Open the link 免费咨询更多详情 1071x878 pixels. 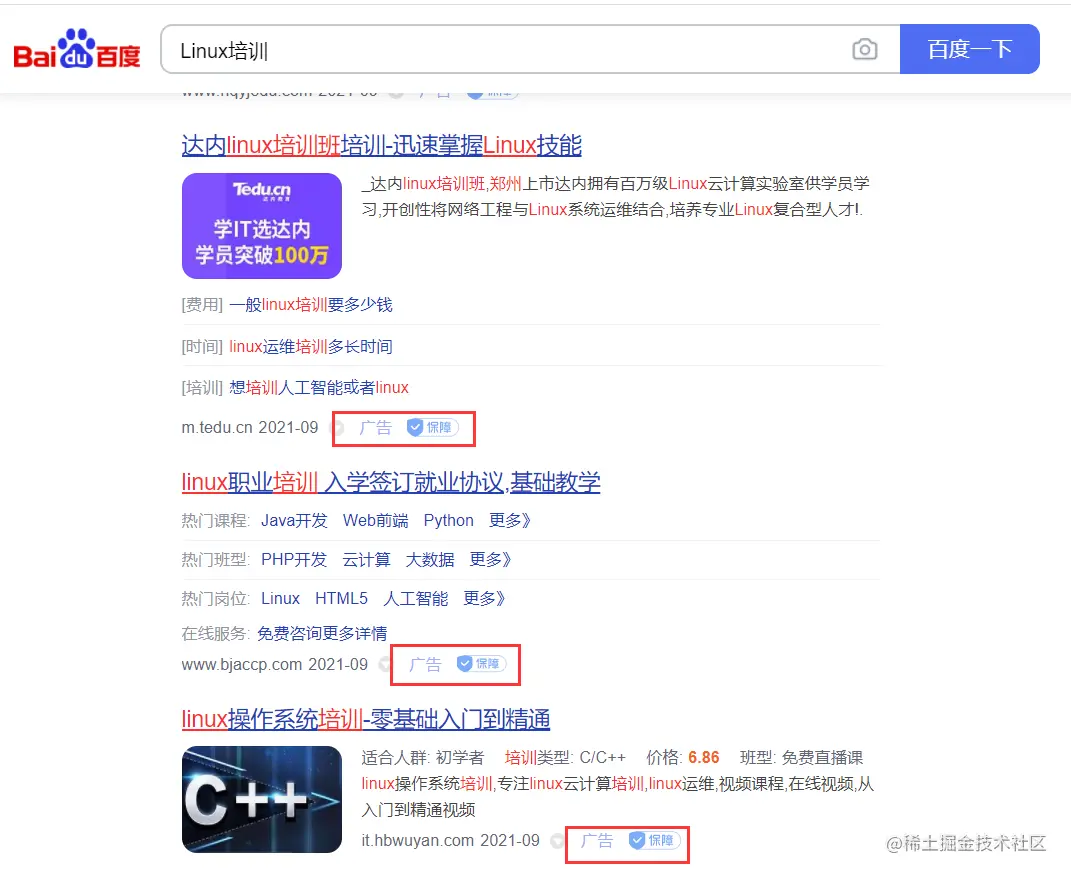pos(322,633)
